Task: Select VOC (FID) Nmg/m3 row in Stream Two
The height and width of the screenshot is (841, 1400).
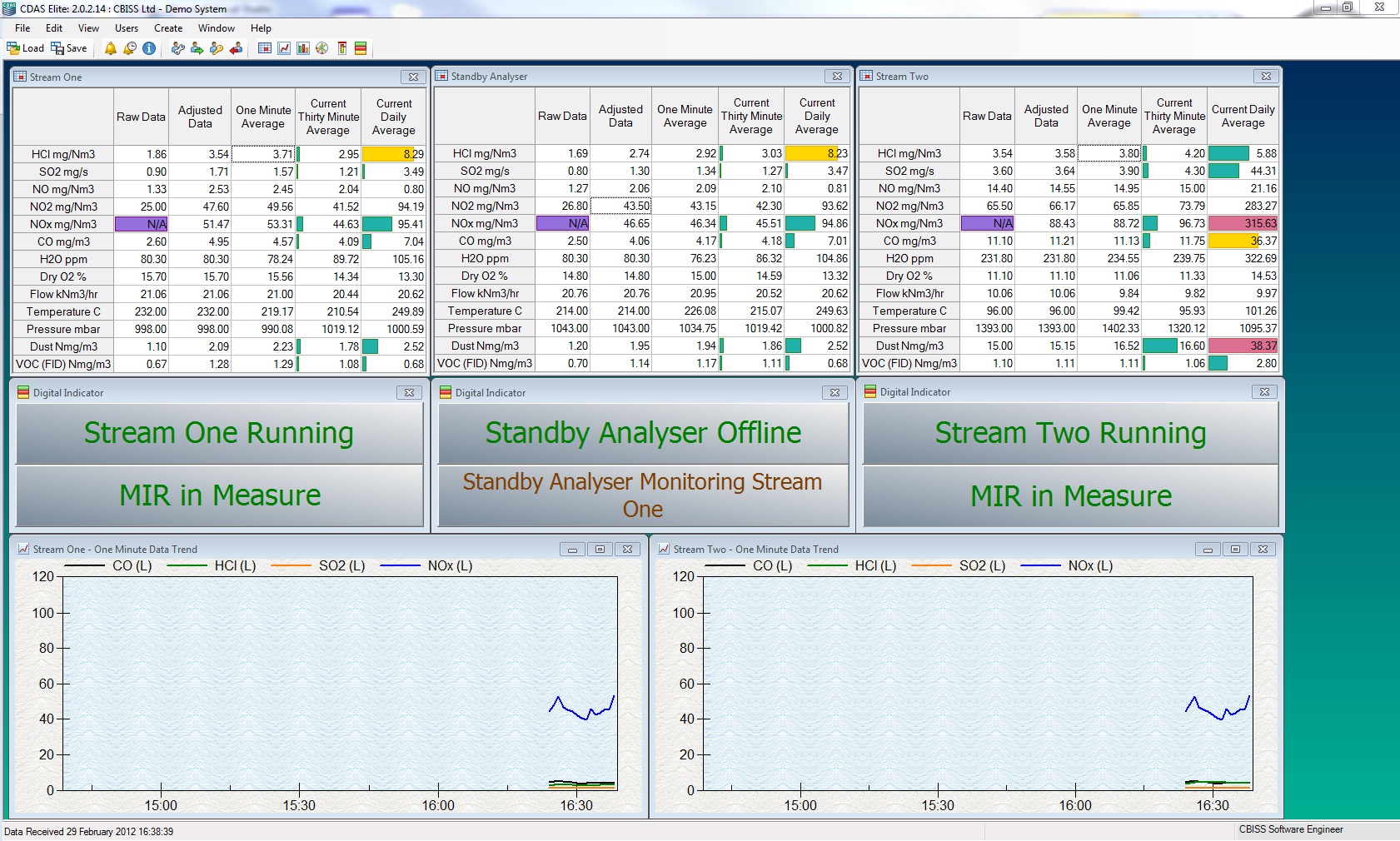Action: click(x=1069, y=363)
